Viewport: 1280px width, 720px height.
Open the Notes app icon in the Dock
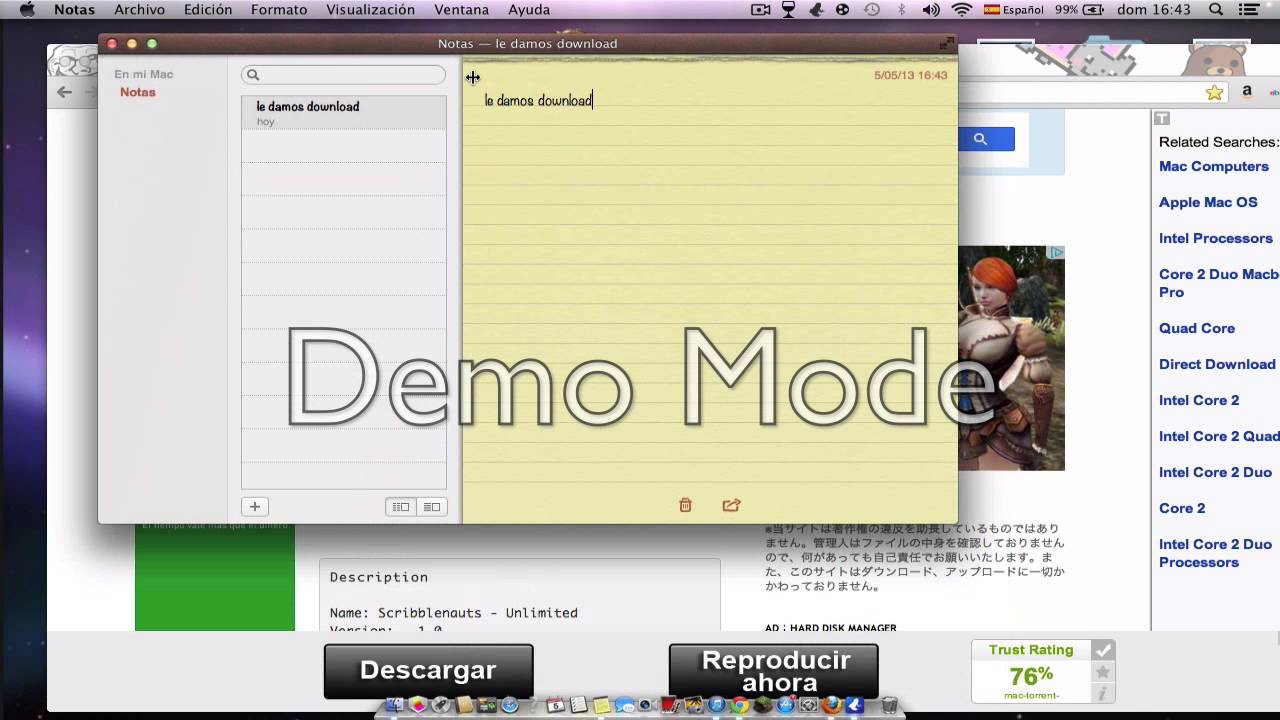tap(602, 705)
